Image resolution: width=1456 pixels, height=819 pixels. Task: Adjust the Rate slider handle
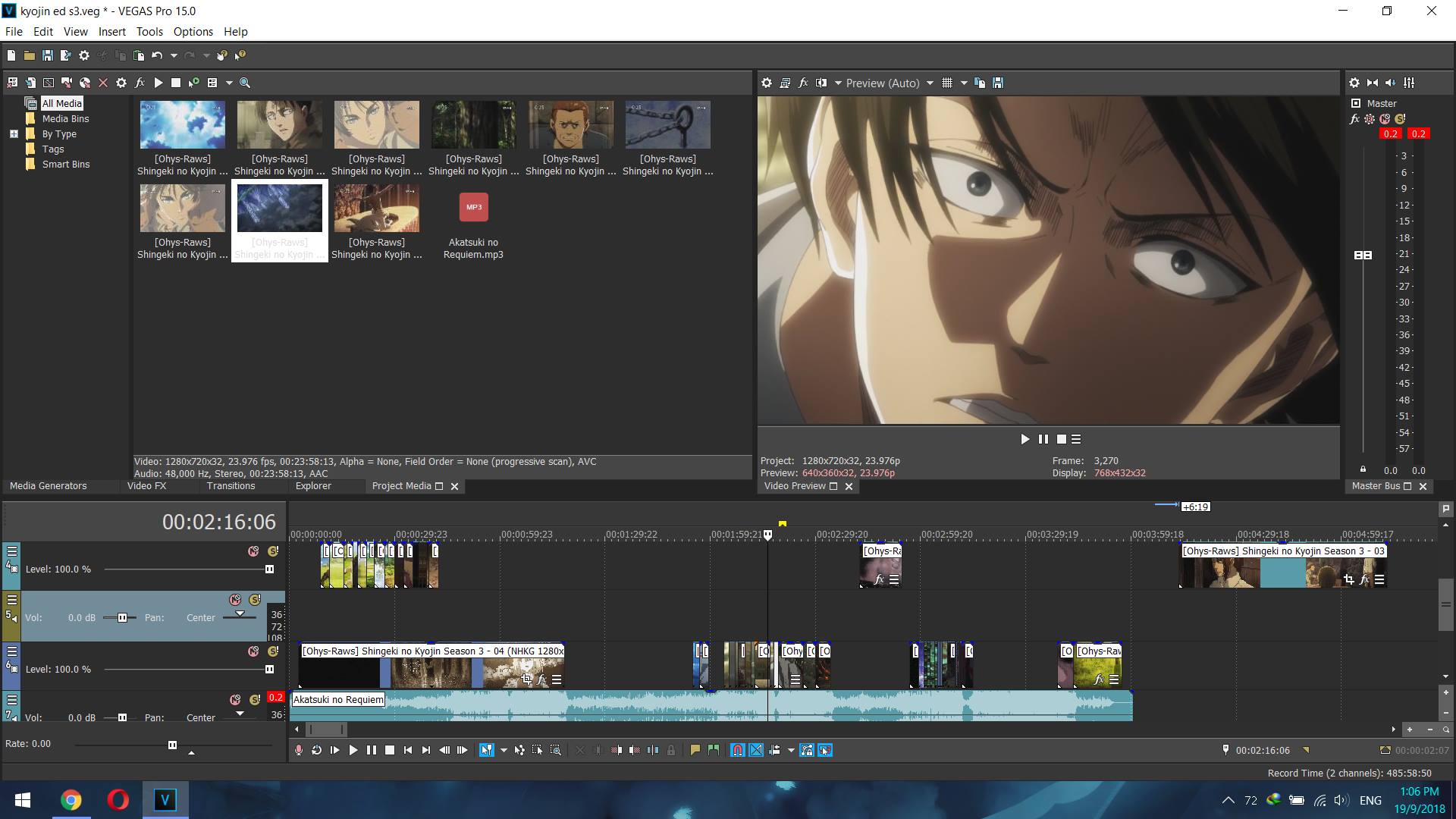tap(172, 745)
